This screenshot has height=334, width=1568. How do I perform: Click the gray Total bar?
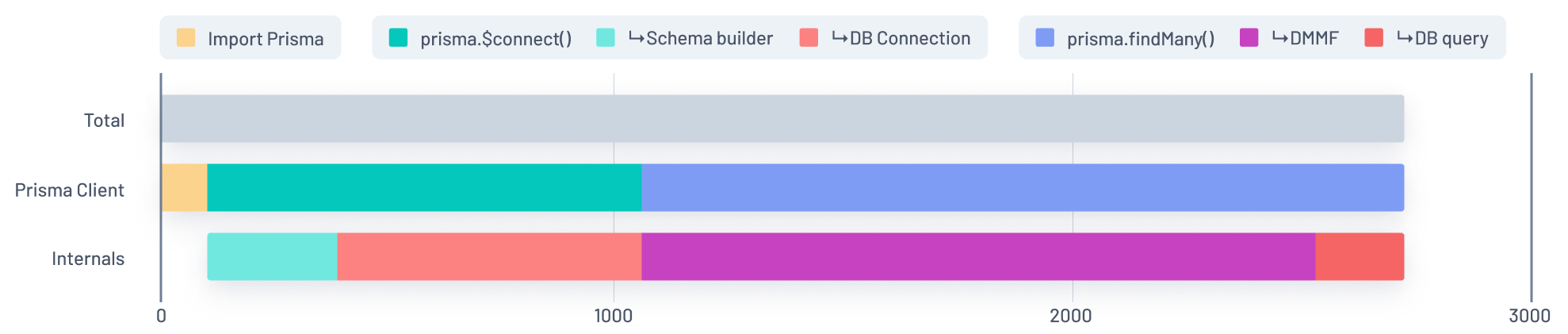782,119
